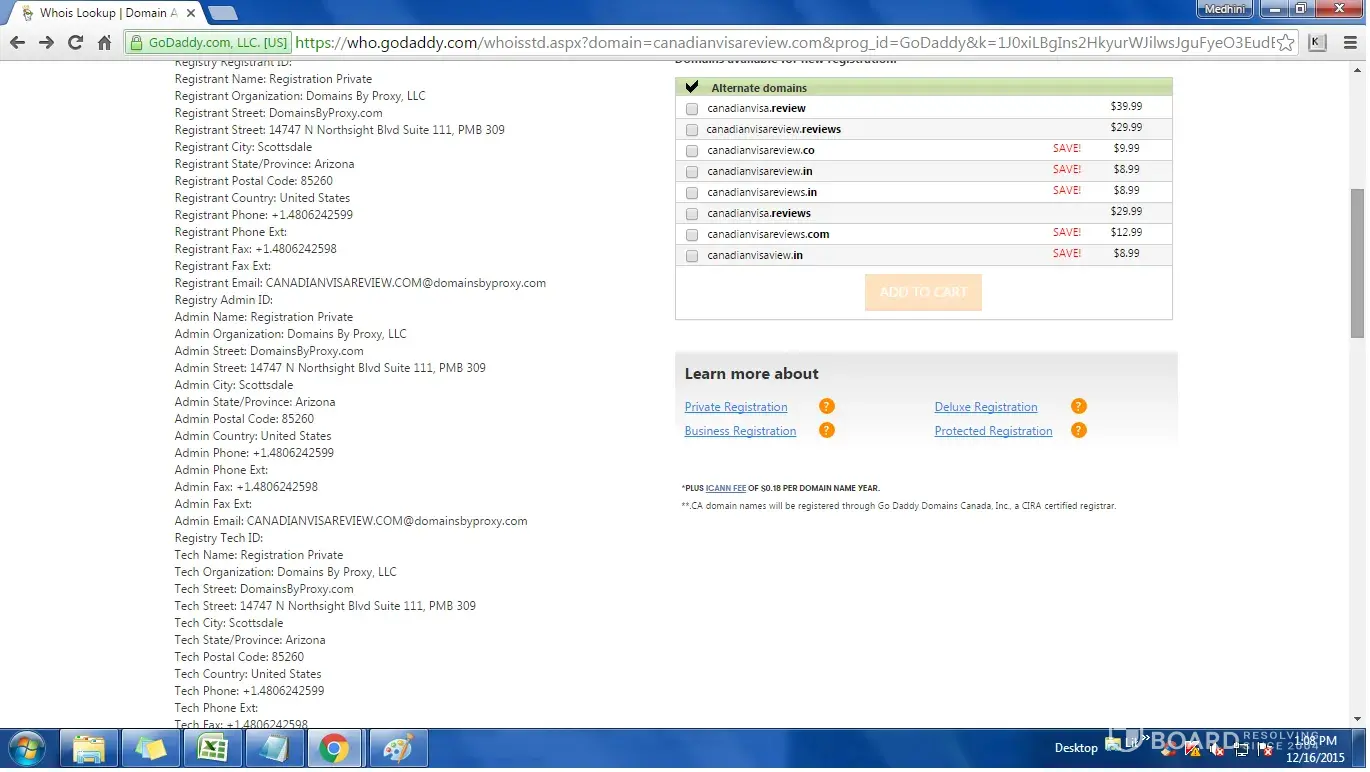The width and height of the screenshot is (1370, 772).
Task: Tick the canadianvisa.review checkbox
Action: [x=692, y=109]
